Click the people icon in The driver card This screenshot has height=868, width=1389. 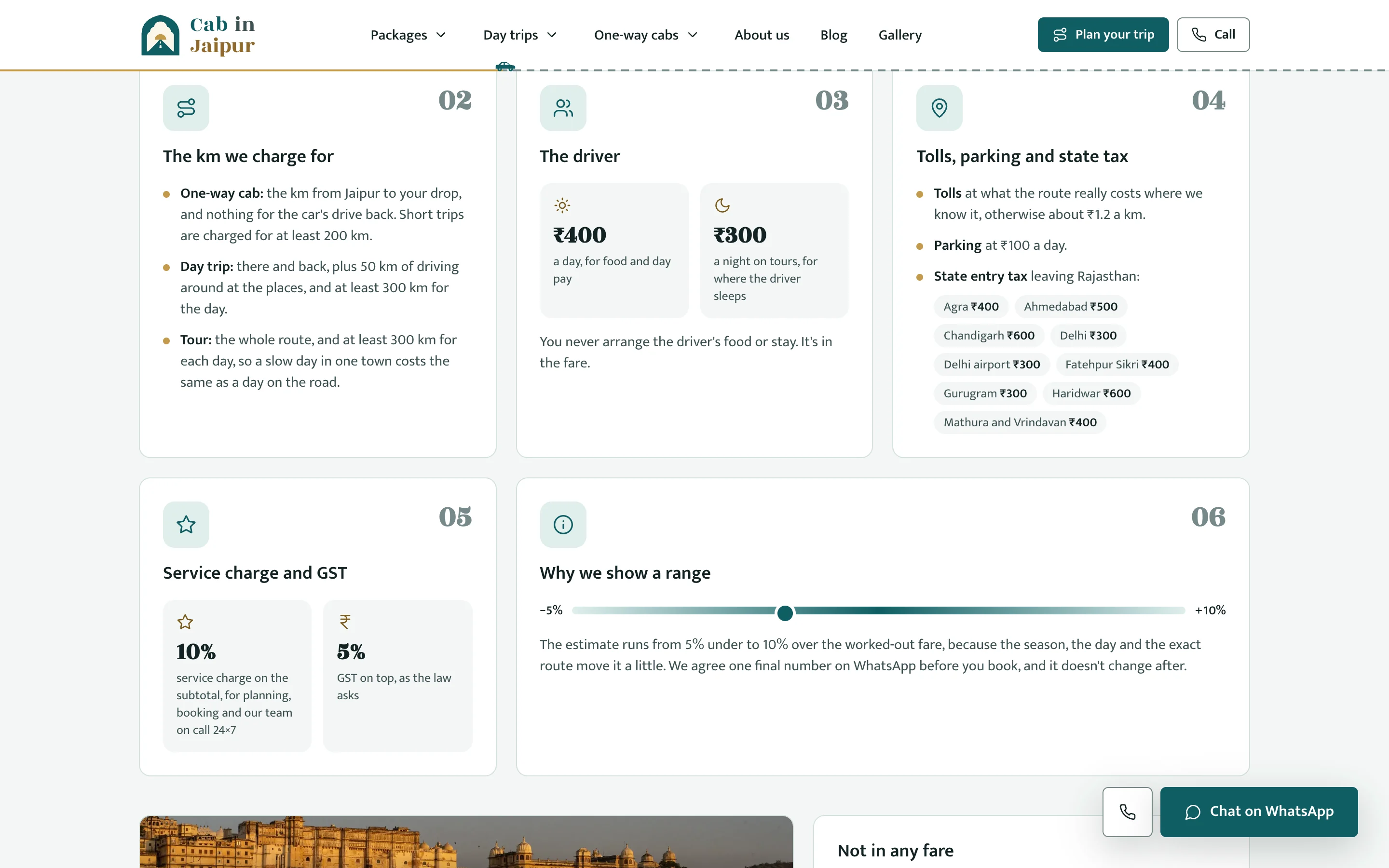pos(563,108)
